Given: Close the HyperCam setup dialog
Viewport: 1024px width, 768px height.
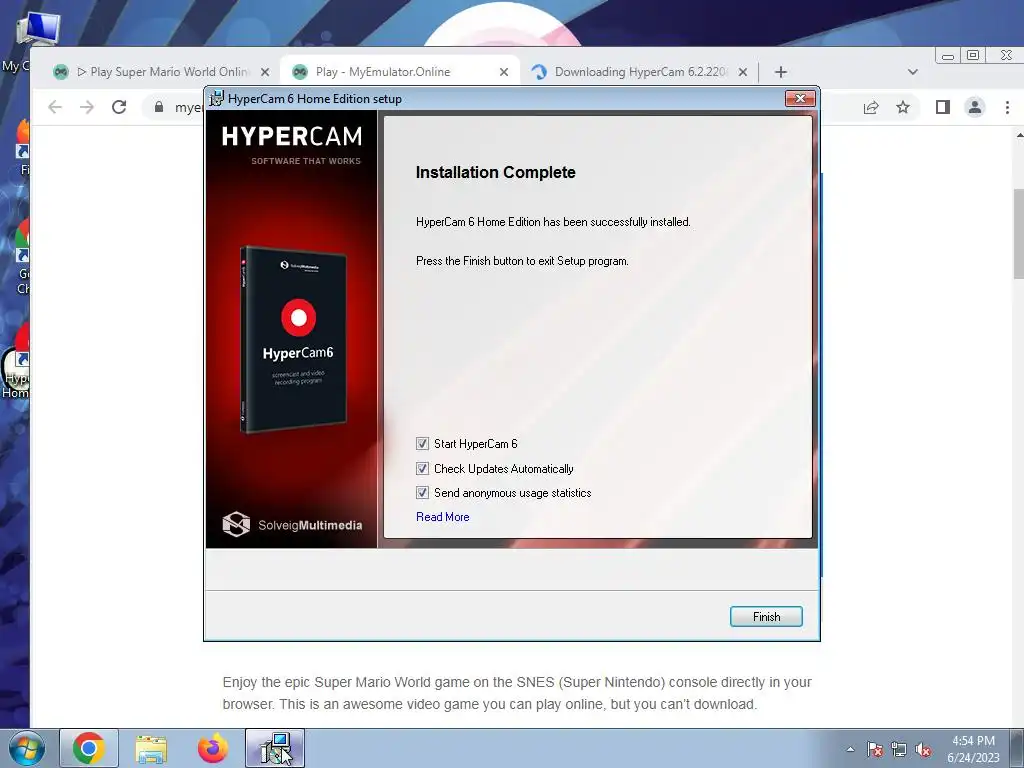Looking at the screenshot, I should pyautogui.click(x=800, y=99).
